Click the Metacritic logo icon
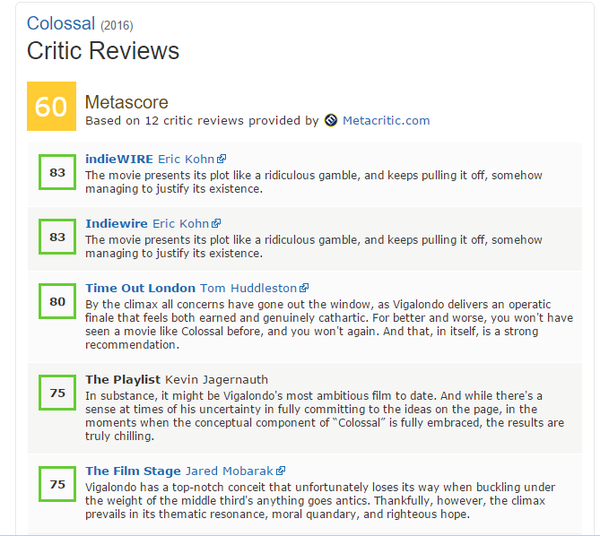Screen dimensions: 600x536 click(331, 121)
